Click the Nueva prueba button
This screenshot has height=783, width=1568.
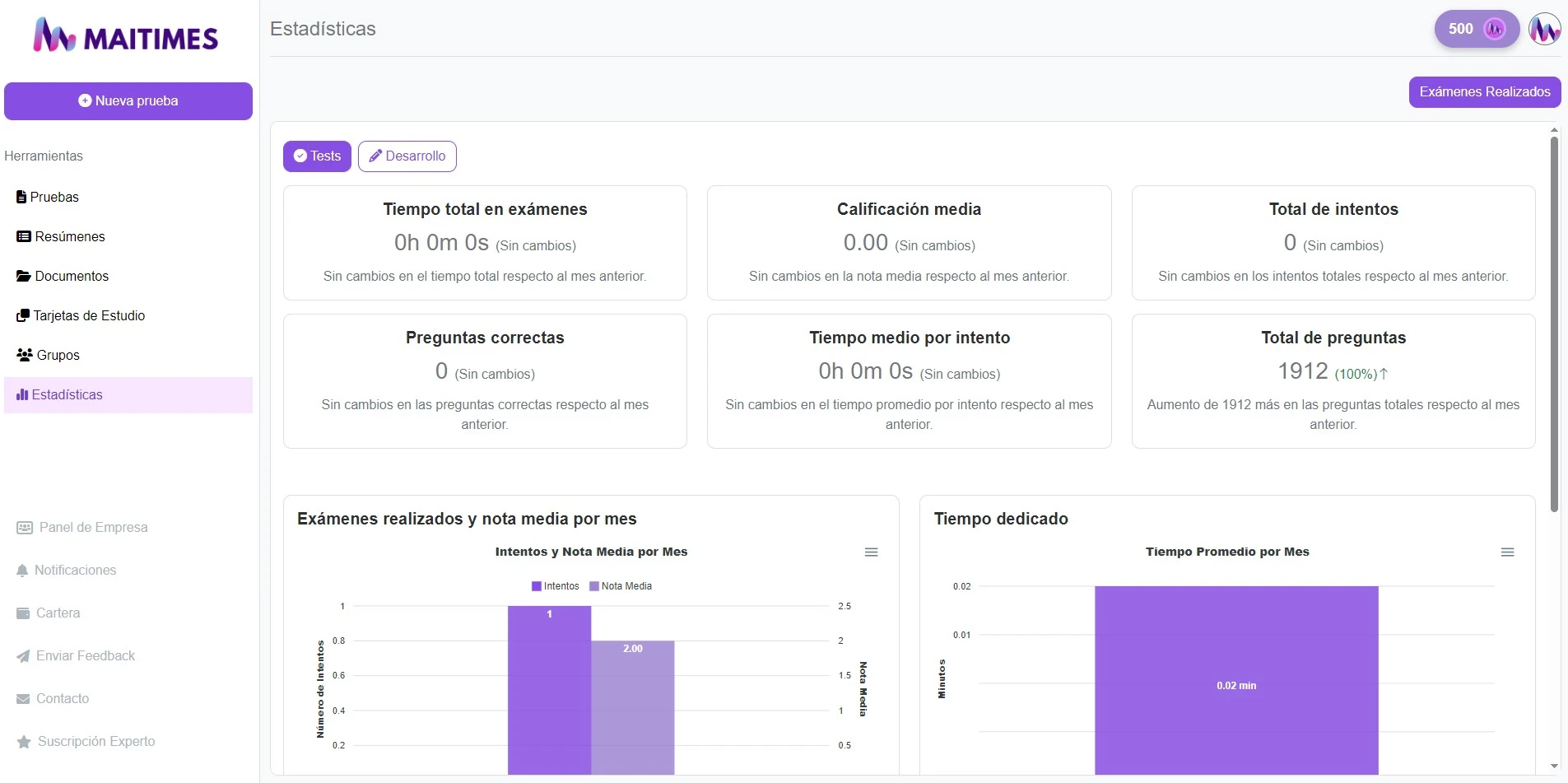click(x=128, y=101)
